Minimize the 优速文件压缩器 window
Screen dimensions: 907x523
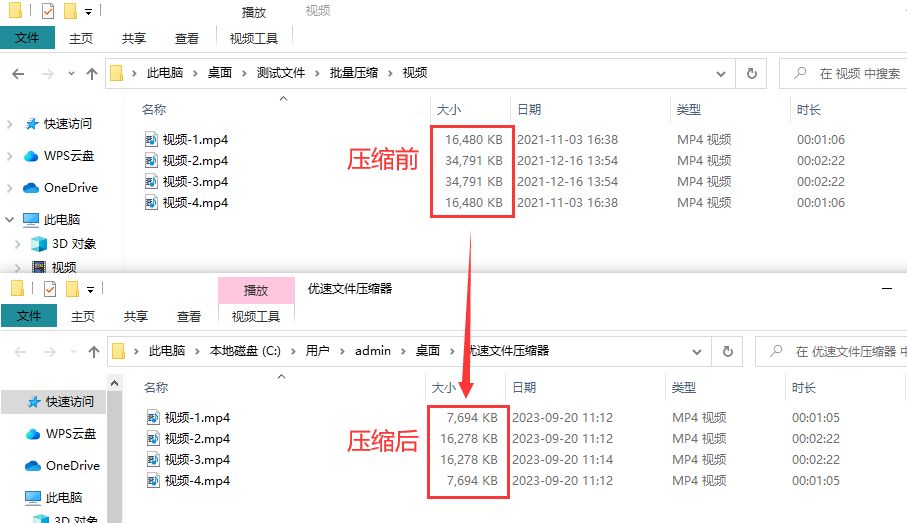[x=887, y=288]
